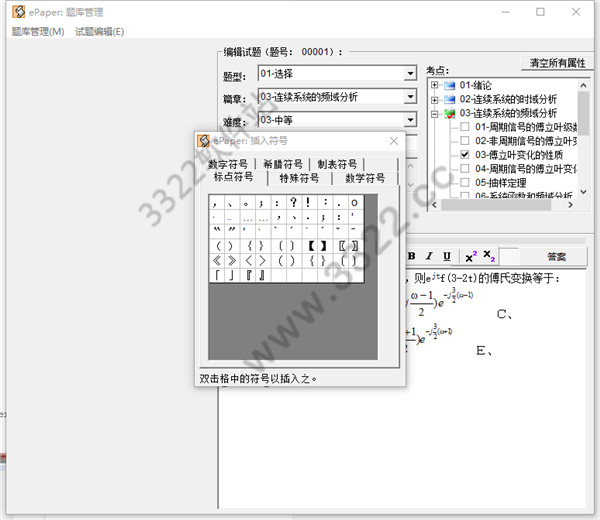The width and height of the screenshot is (600, 520).
Task: Choose the left corner bracket 「 symbol
Action: pyautogui.click(x=217, y=275)
